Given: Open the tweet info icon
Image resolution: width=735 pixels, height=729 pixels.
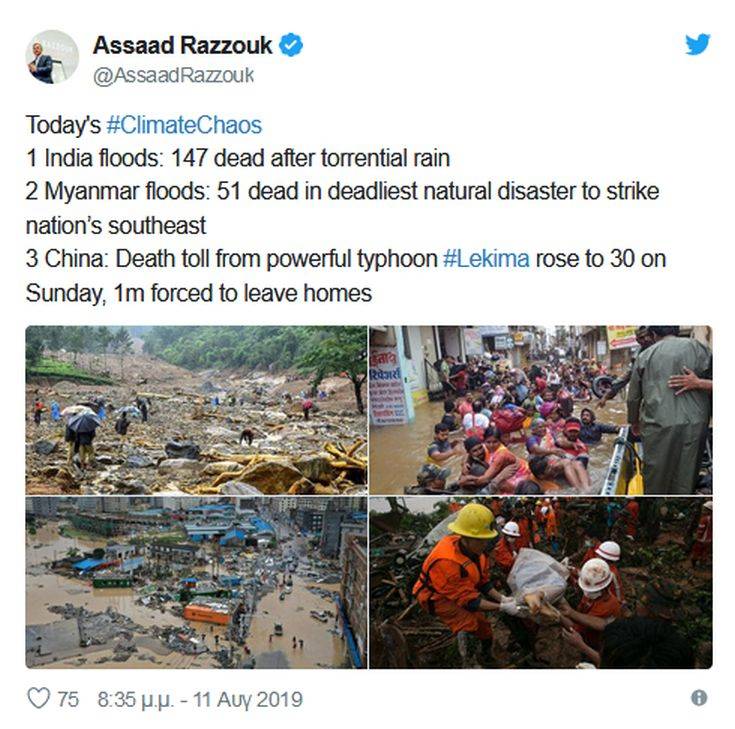Looking at the screenshot, I should click(x=699, y=698).
